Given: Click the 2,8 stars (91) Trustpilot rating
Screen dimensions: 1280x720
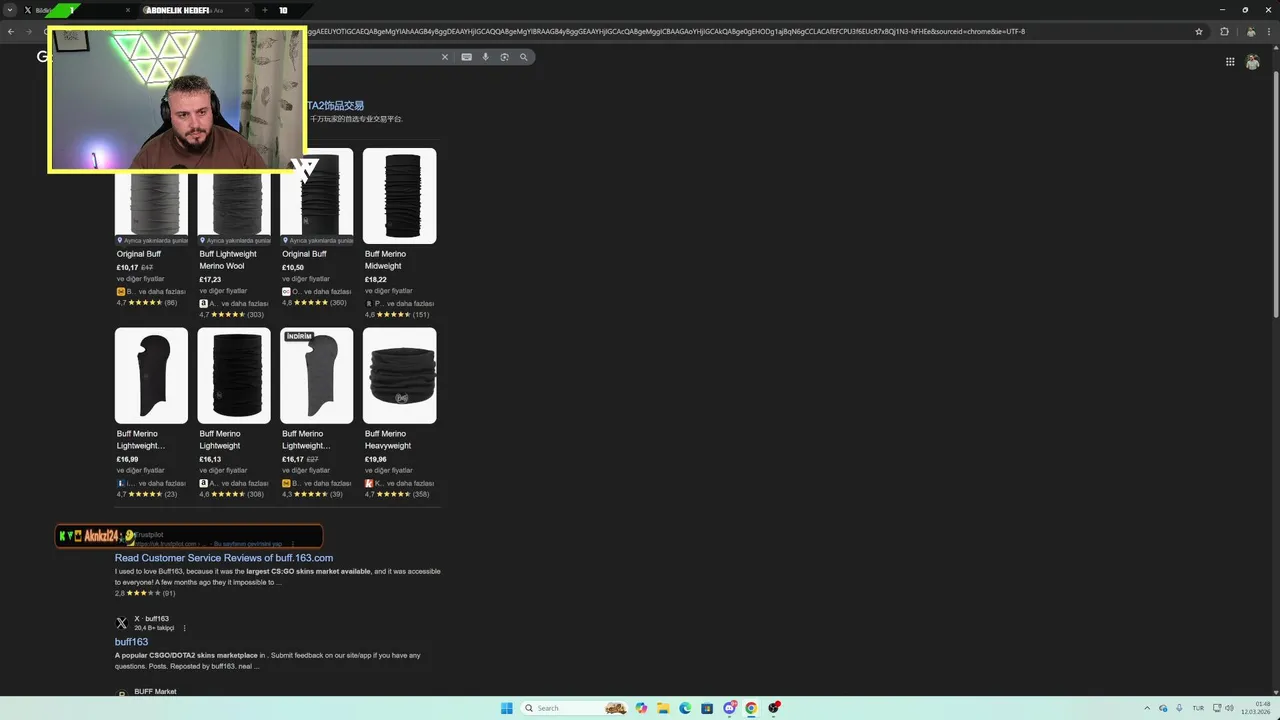Looking at the screenshot, I should (145, 593).
